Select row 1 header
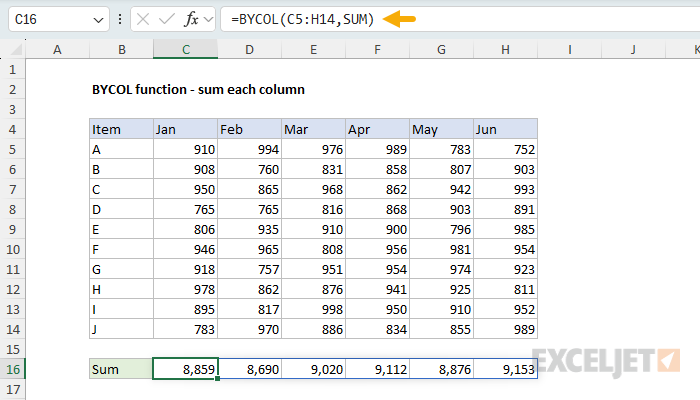Viewport: 700px width, 400px height. (12, 70)
